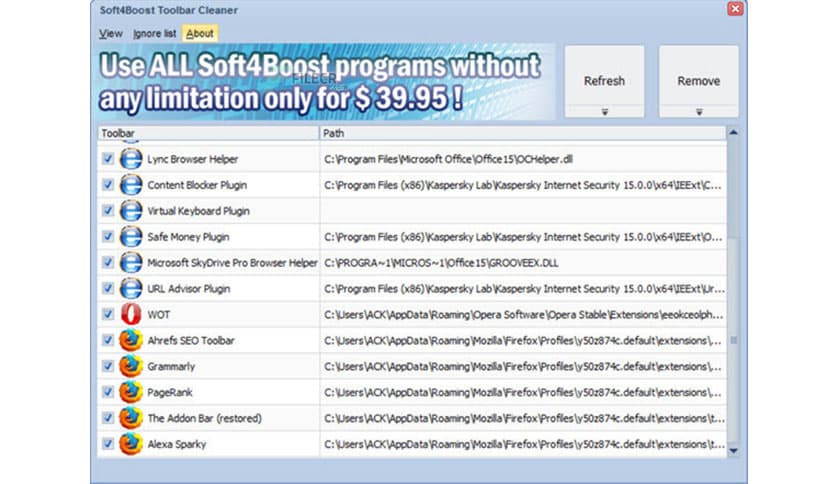The image size is (836, 484).
Task: Click the vertical scrollbar thumb
Action: 734,340
